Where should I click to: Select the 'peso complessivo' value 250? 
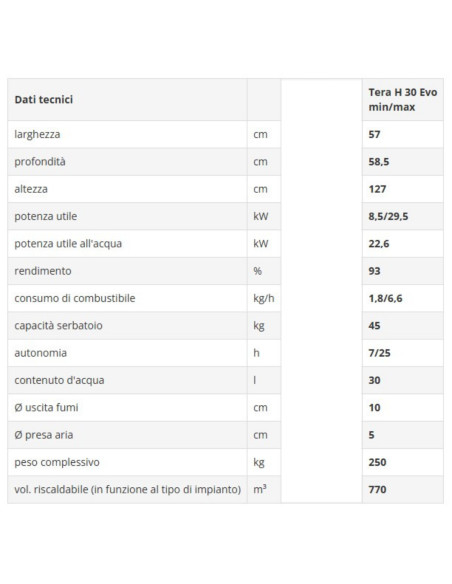point(377,462)
